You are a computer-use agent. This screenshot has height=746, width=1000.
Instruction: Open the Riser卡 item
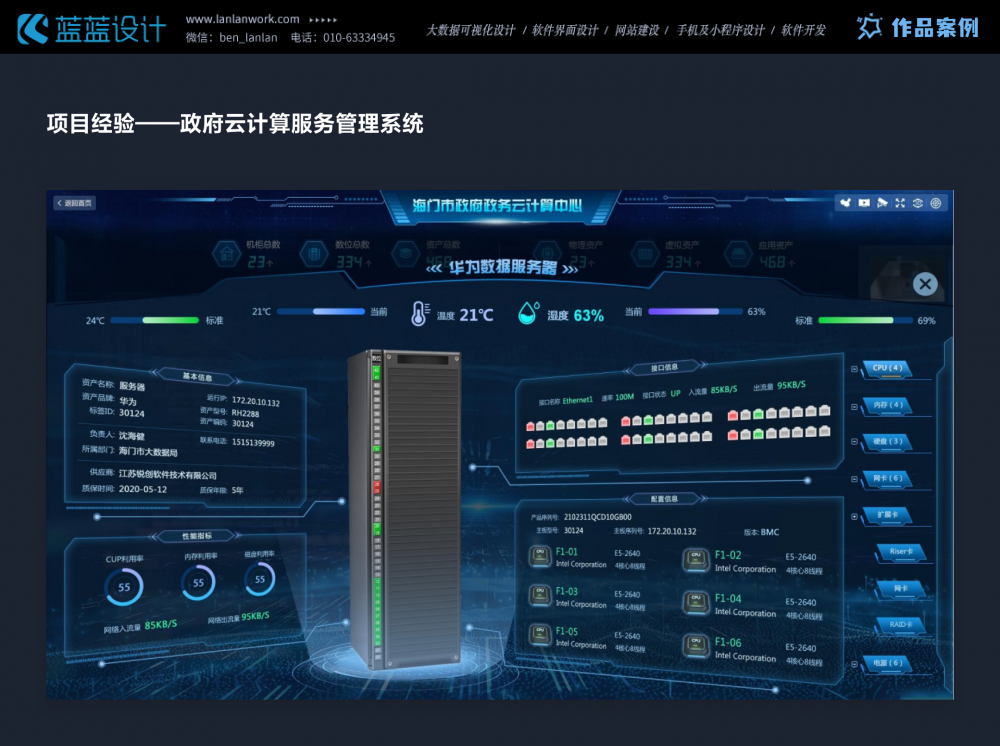900,552
